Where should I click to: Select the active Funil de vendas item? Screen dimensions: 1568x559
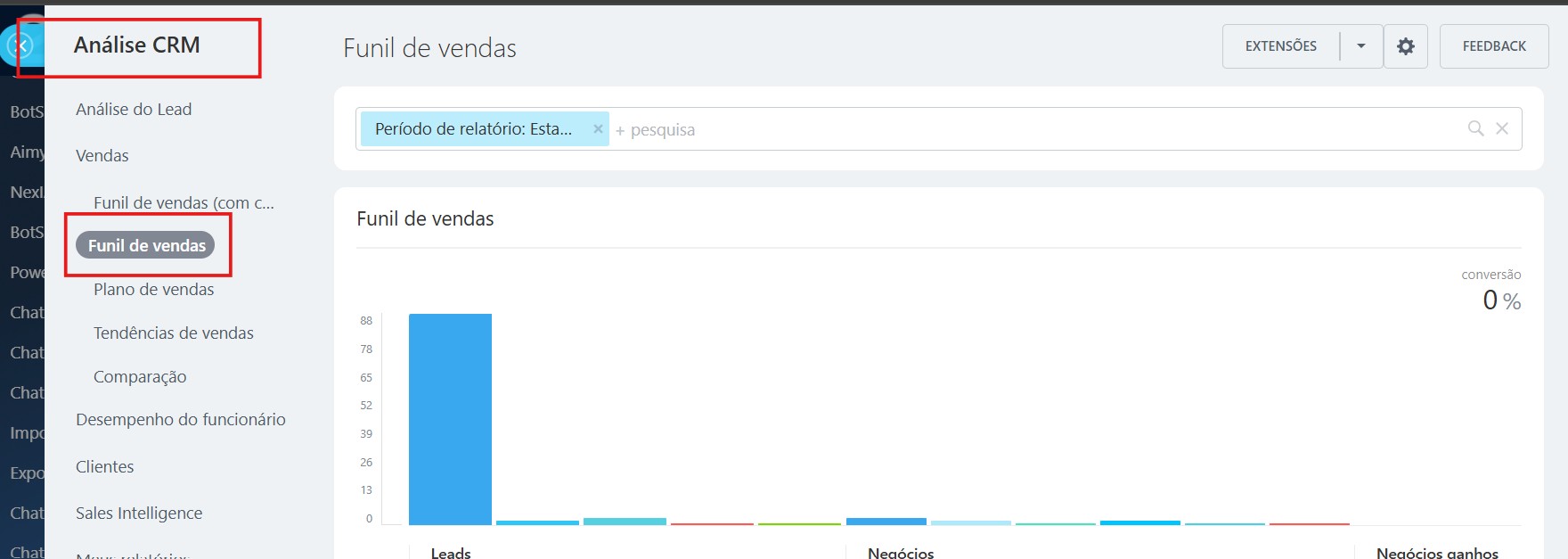[146, 245]
